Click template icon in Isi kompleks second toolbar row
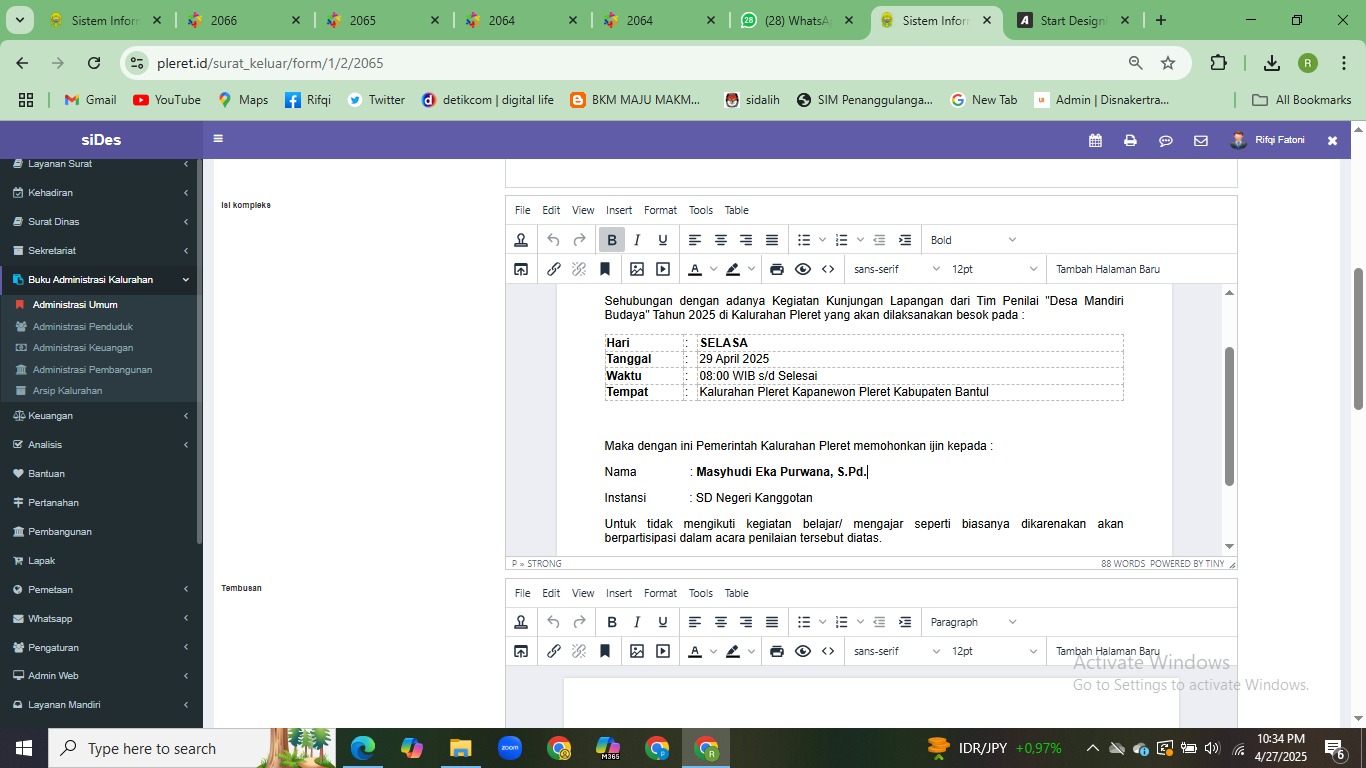Screen dimensions: 1366x768 click(521, 269)
